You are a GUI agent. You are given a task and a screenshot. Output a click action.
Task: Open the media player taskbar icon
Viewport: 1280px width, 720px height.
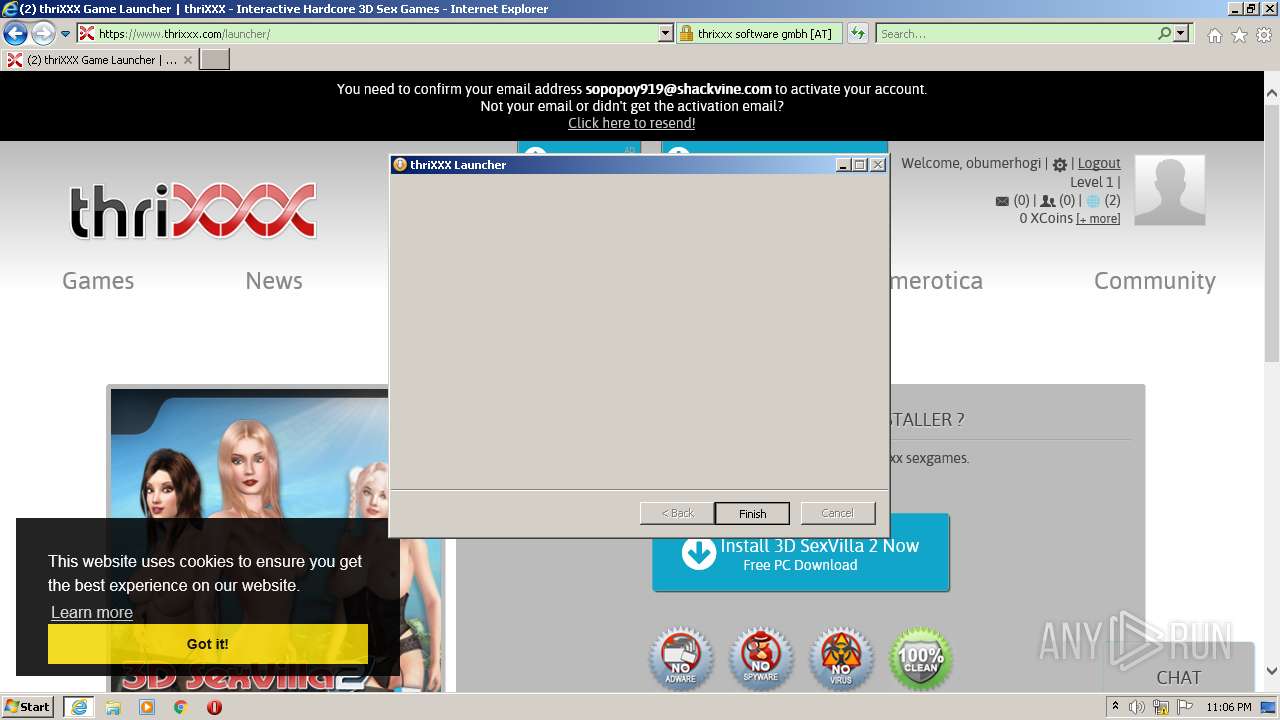[147, 707]
